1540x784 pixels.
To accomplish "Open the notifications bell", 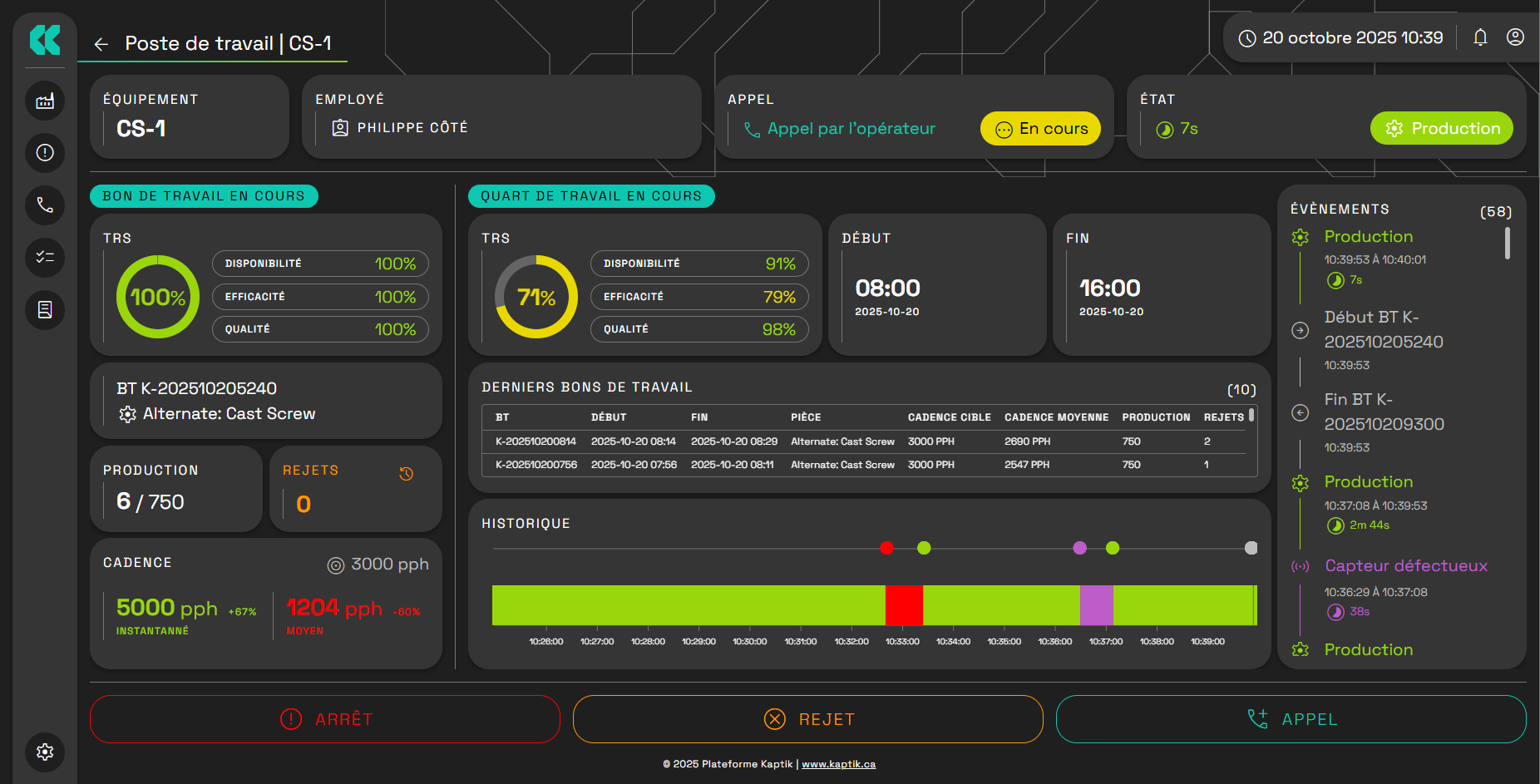I will coord(1480,37).
